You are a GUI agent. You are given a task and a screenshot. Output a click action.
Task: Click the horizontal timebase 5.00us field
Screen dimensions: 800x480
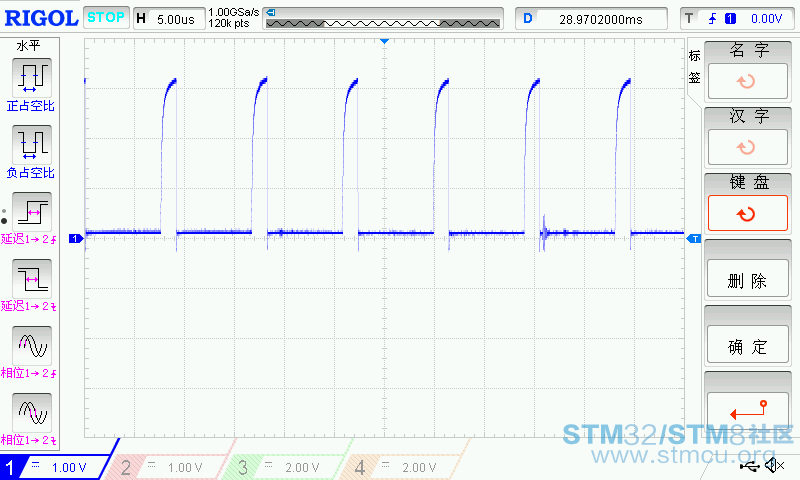pyautogui.click(x=170, y=19)
